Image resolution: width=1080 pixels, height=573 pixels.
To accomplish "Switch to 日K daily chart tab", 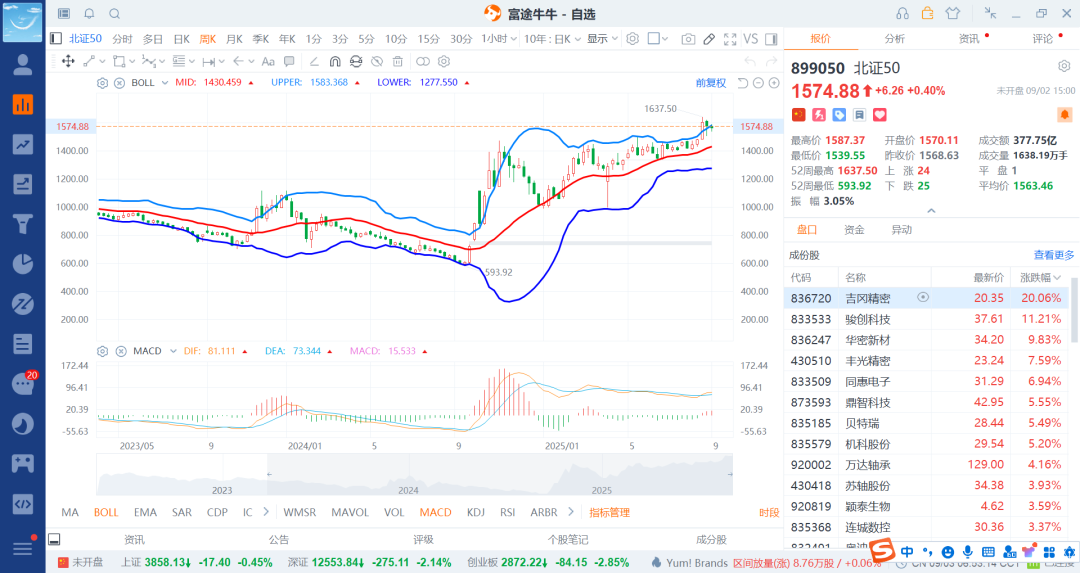I will click(181, 39).
